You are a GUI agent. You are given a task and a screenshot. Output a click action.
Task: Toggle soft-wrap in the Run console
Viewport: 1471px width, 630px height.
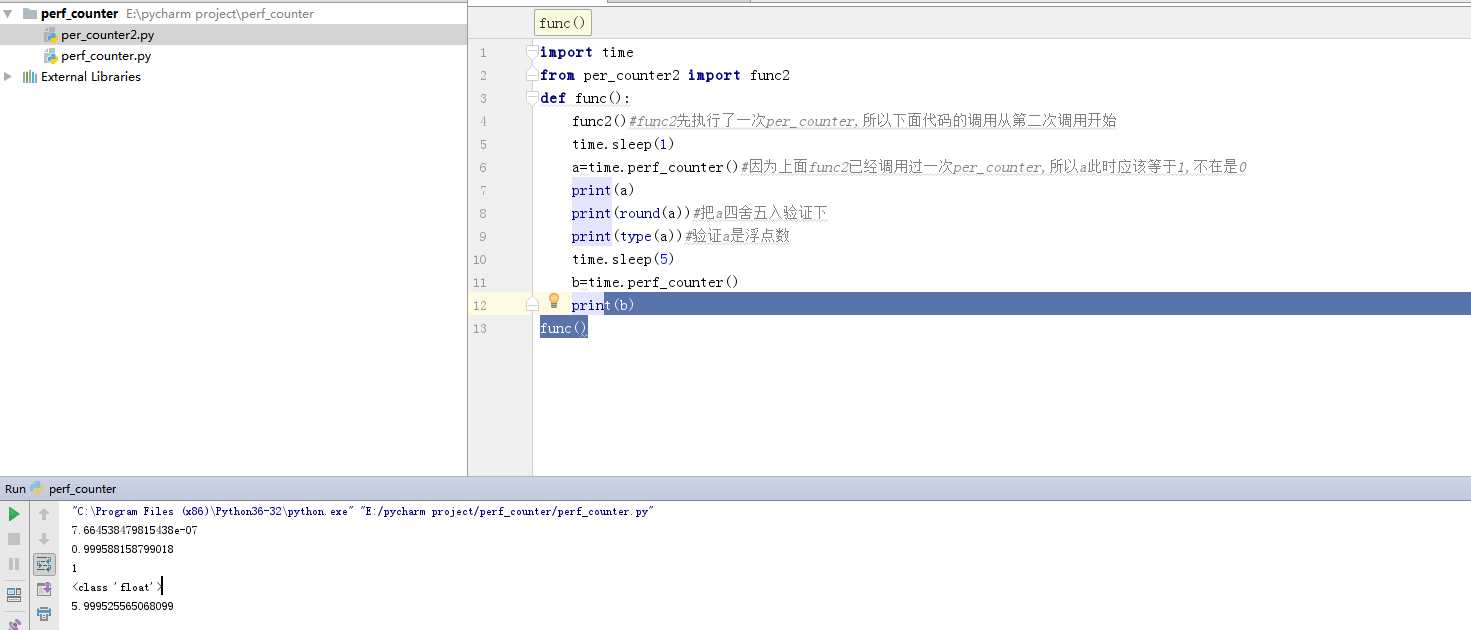[44, 564]
